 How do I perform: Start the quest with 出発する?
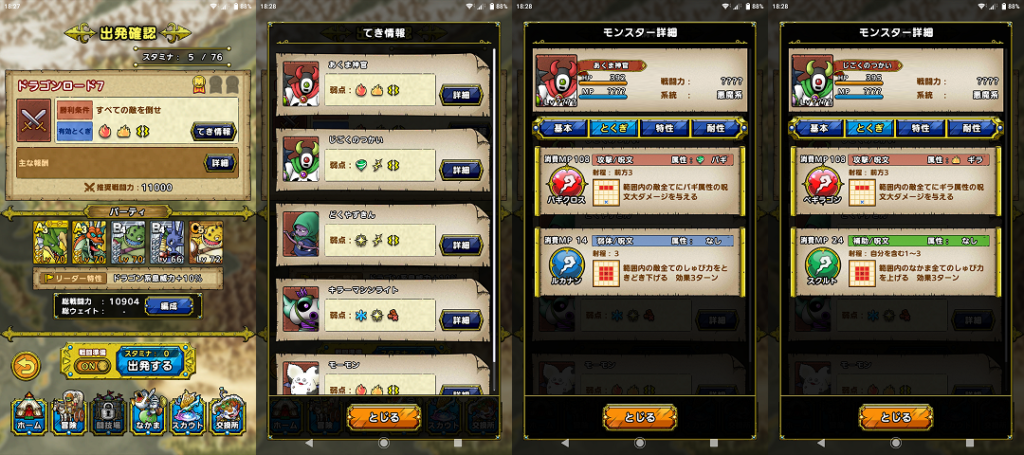coord(149,362)
